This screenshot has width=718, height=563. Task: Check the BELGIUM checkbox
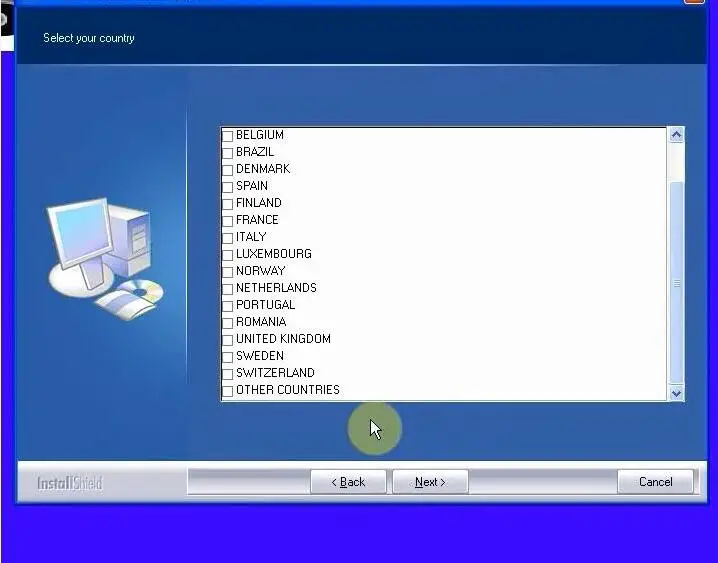point(228,136)
